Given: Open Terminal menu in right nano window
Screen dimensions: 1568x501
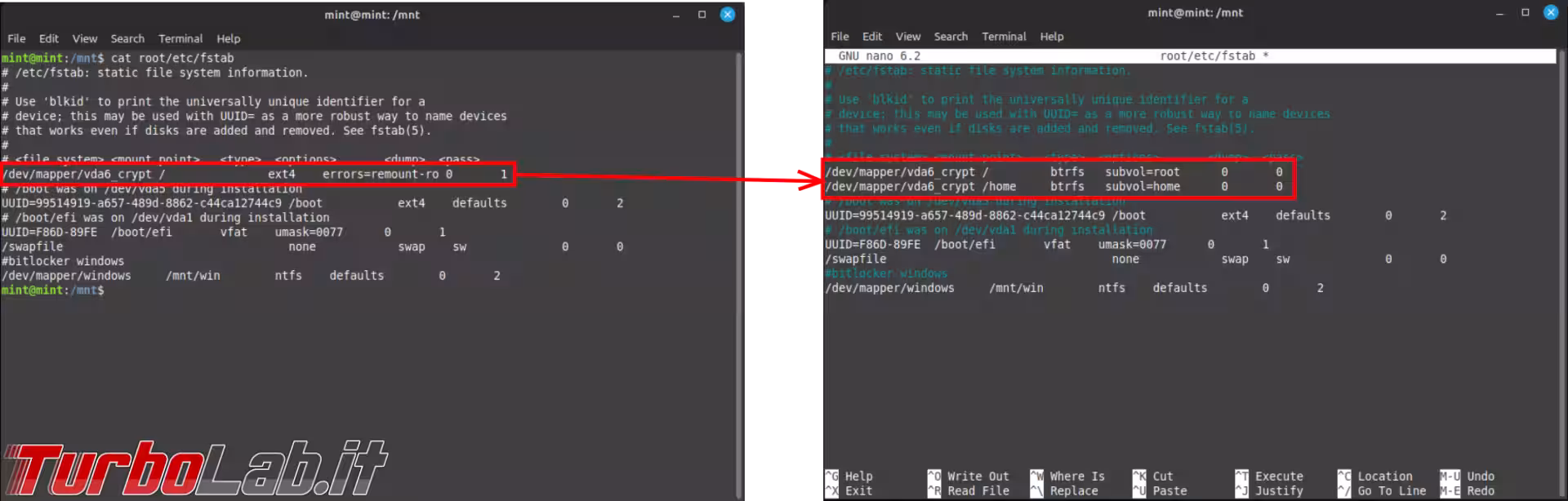Looking at the screenshot, I should [x=1004, y=37].
